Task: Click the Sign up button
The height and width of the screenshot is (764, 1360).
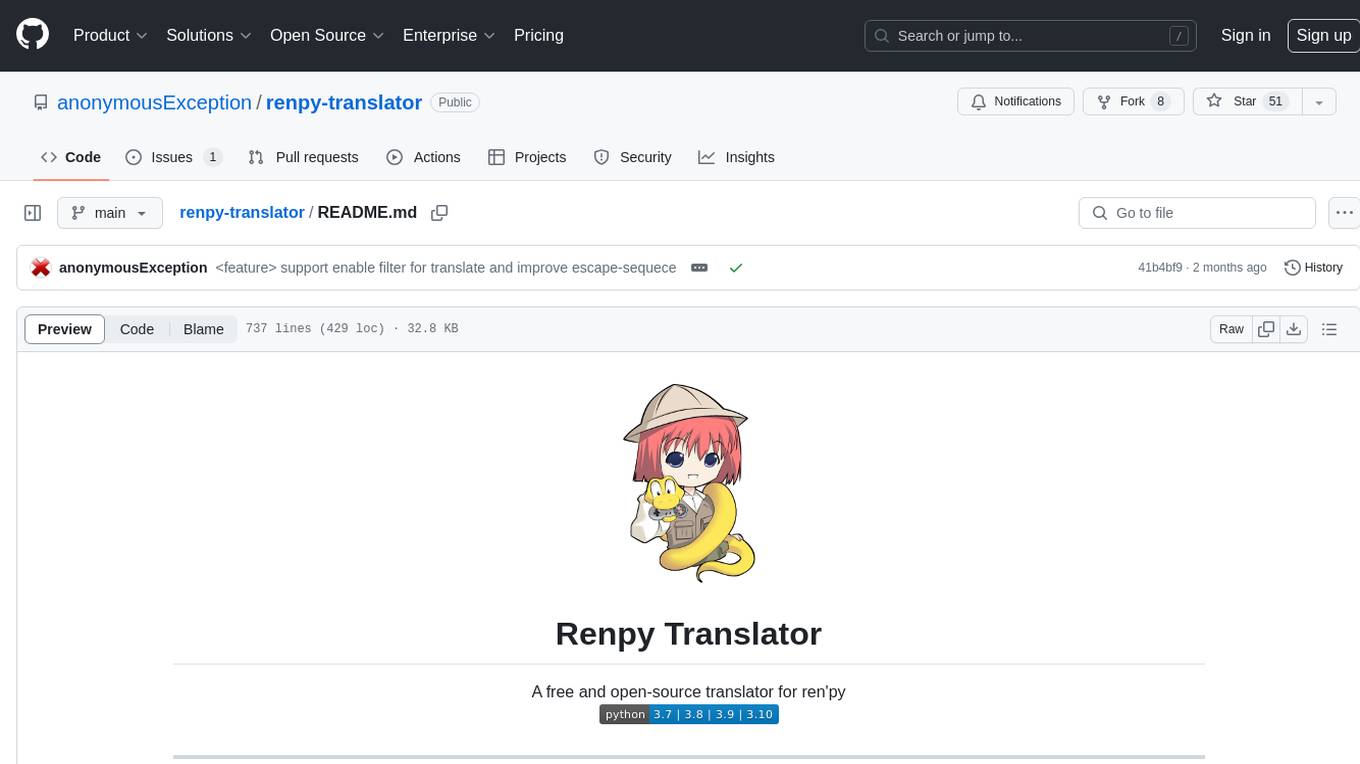Action: 1323,35
